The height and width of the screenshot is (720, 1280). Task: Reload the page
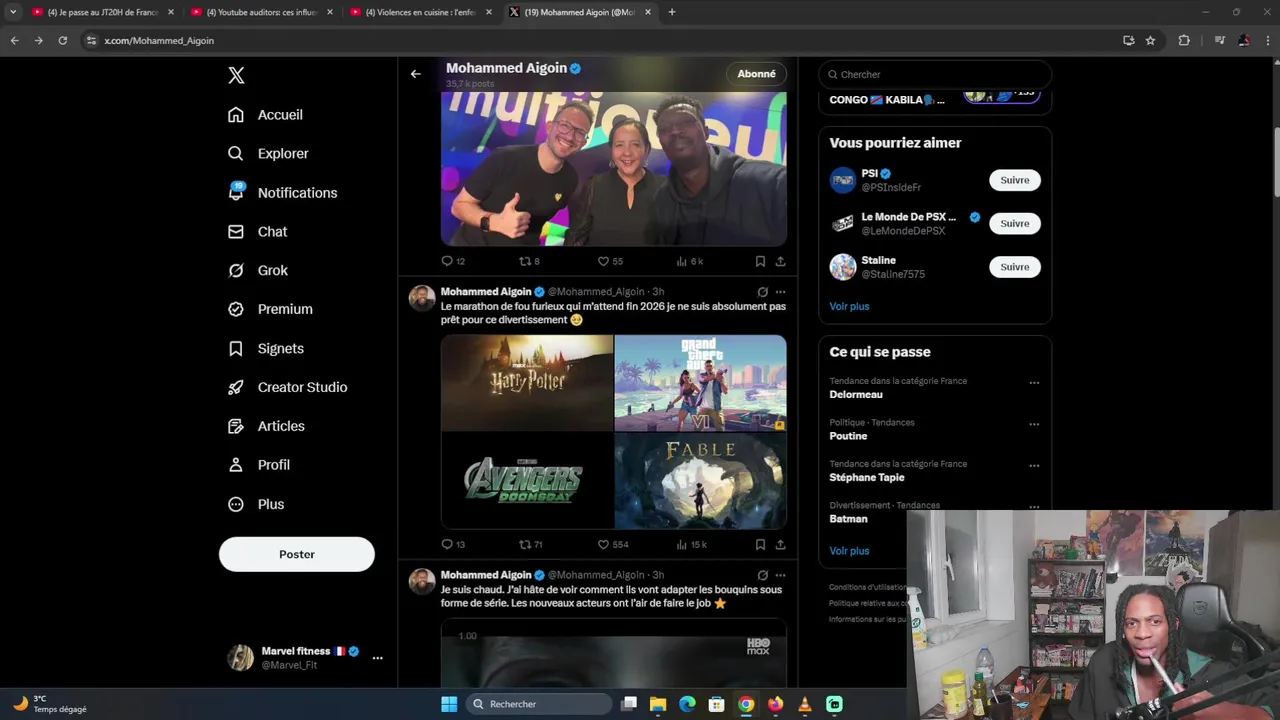(x=62, y=41)
